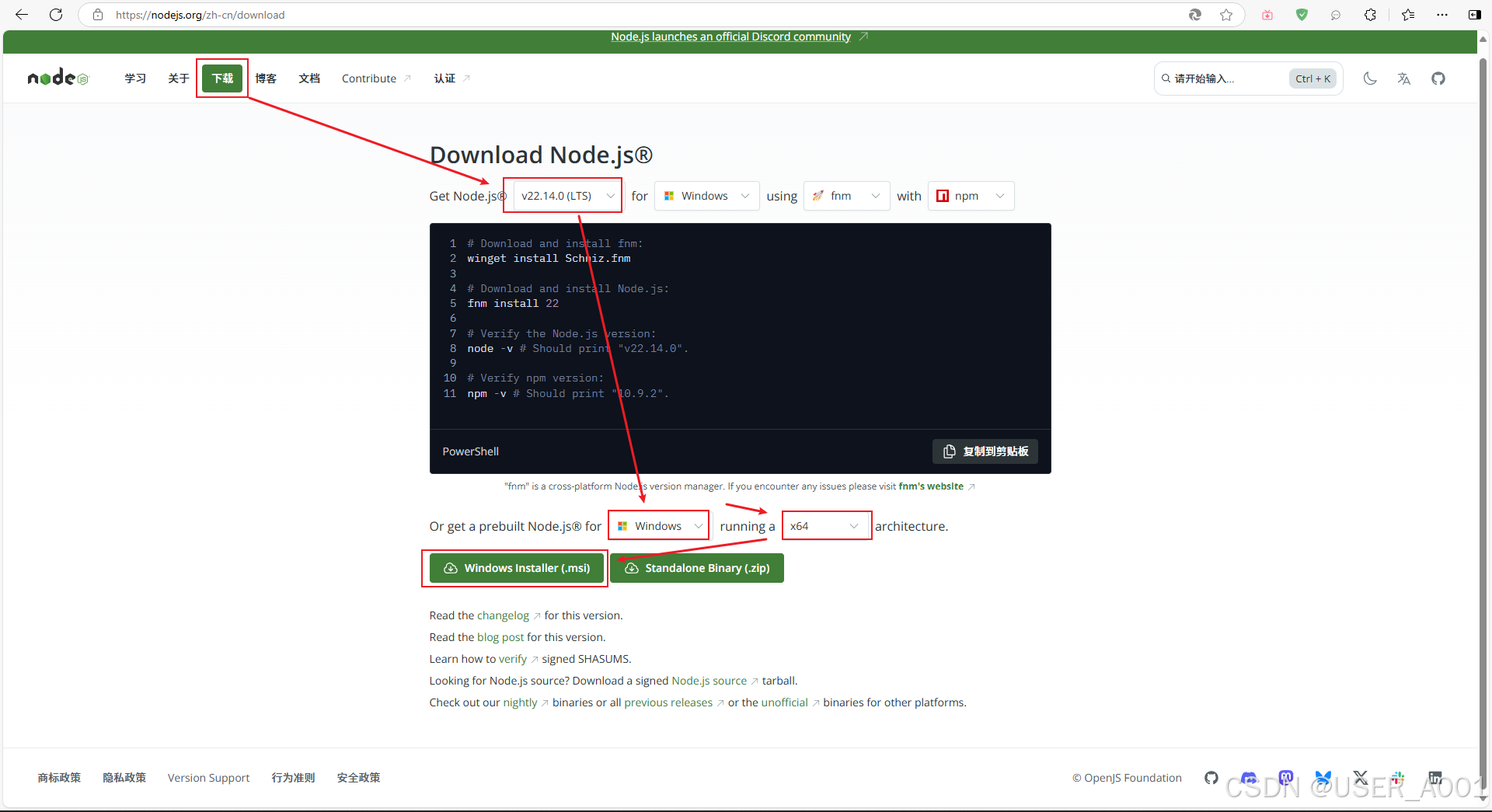Screen dimensions: 1492x812
Task: Open the v22.14.0 (LTS) version dropdown
Action: (563, 195)
